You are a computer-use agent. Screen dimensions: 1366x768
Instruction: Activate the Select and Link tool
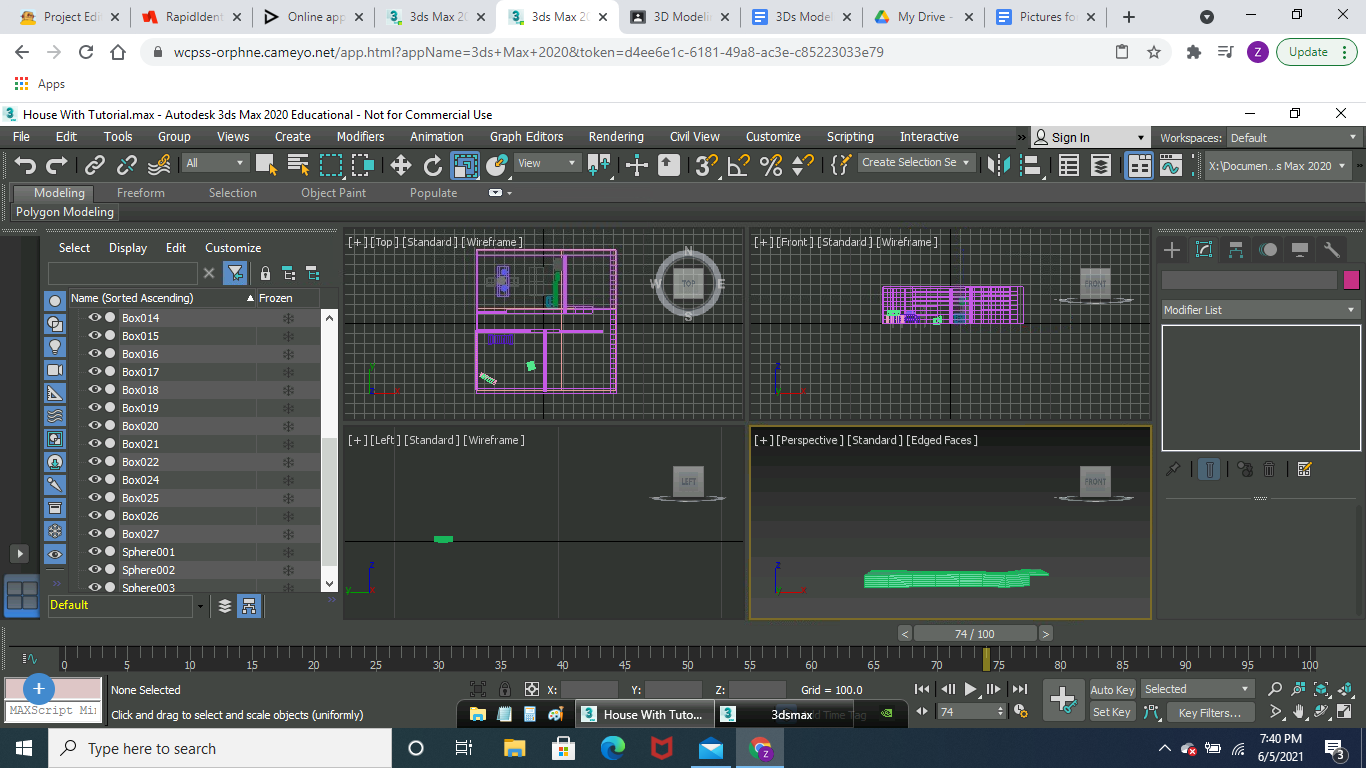(x=95, y=165)
